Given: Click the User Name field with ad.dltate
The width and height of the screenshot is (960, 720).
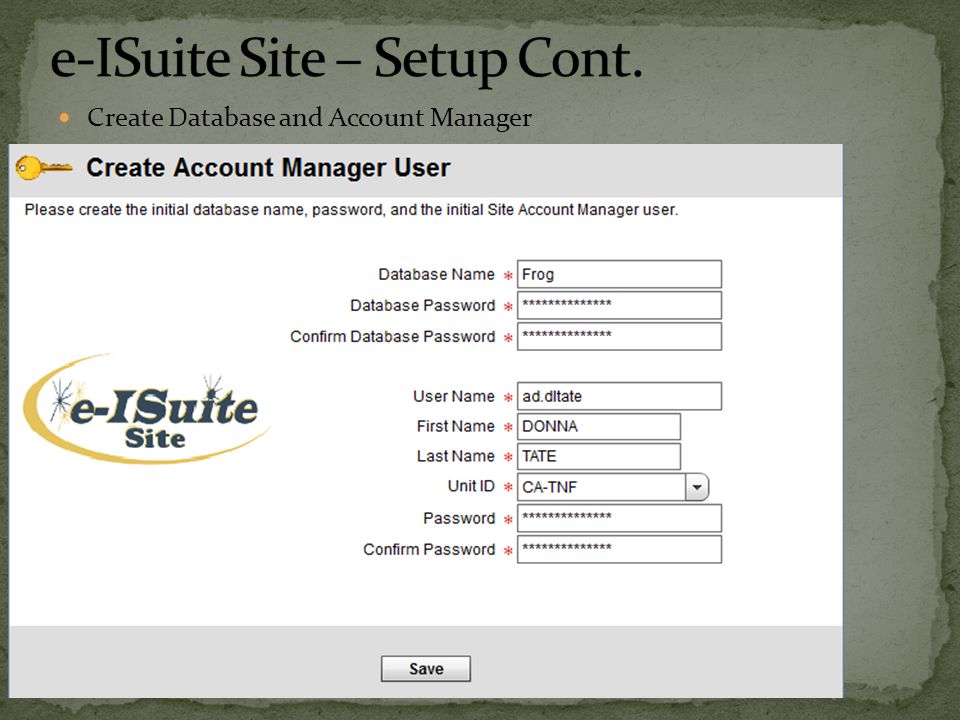Looking at the screenshot, I should pyautogui.click(x=619, y=396).
